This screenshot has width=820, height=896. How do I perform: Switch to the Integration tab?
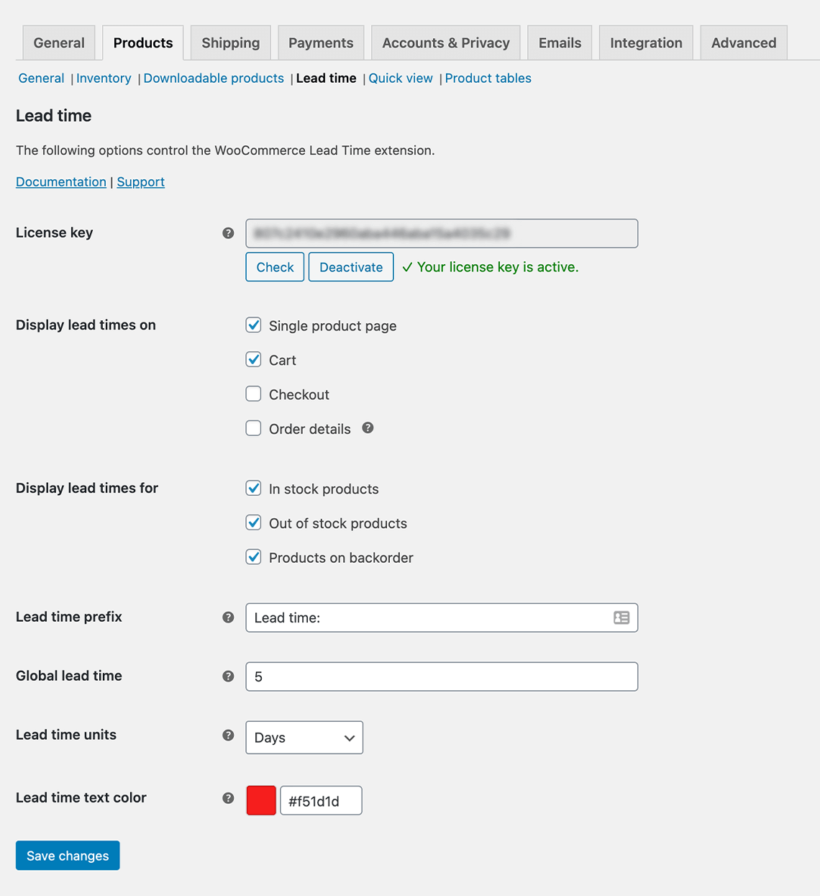pyautogui.click(x=646, y=43)
